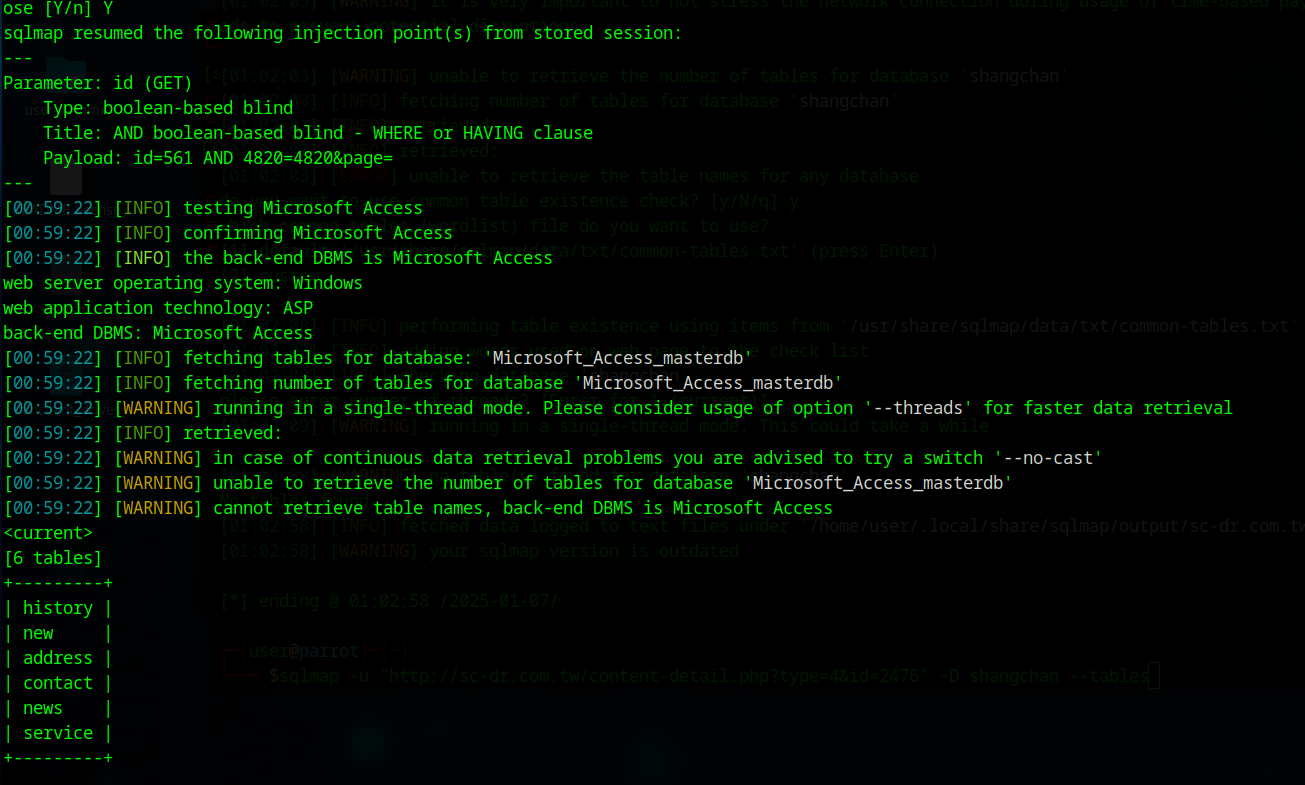Click the green "retrieved:" log line
1305x785 pixels.
143,433
